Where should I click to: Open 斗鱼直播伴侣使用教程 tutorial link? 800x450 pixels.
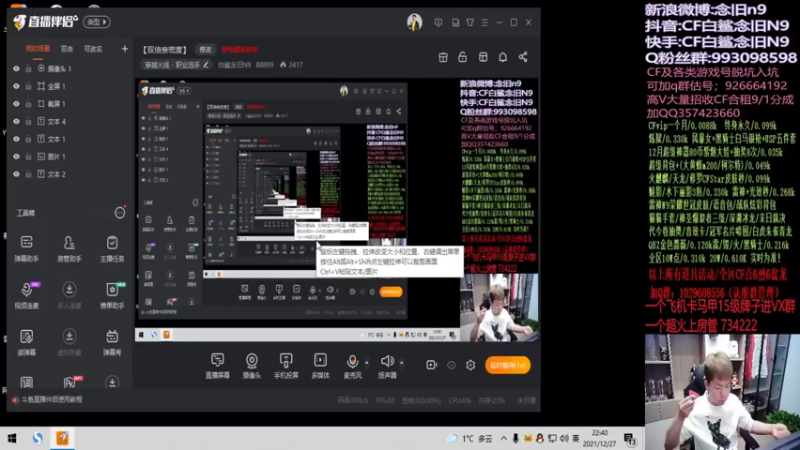(x=52, y=399)
